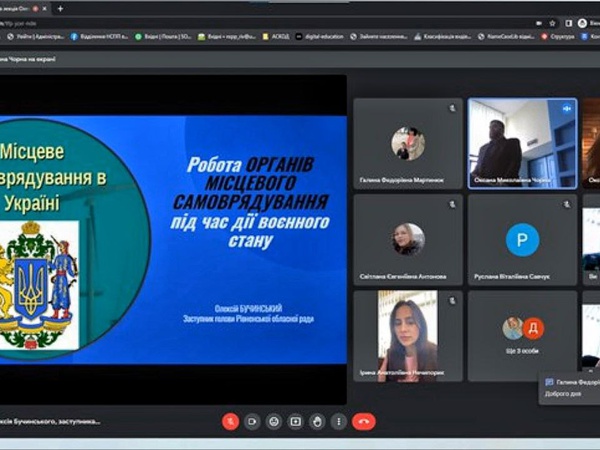The height and width of the screenshot is (450, 600).
Task: Open the 'Ще 3 особи' more participants tile
Action: (523, 336)
